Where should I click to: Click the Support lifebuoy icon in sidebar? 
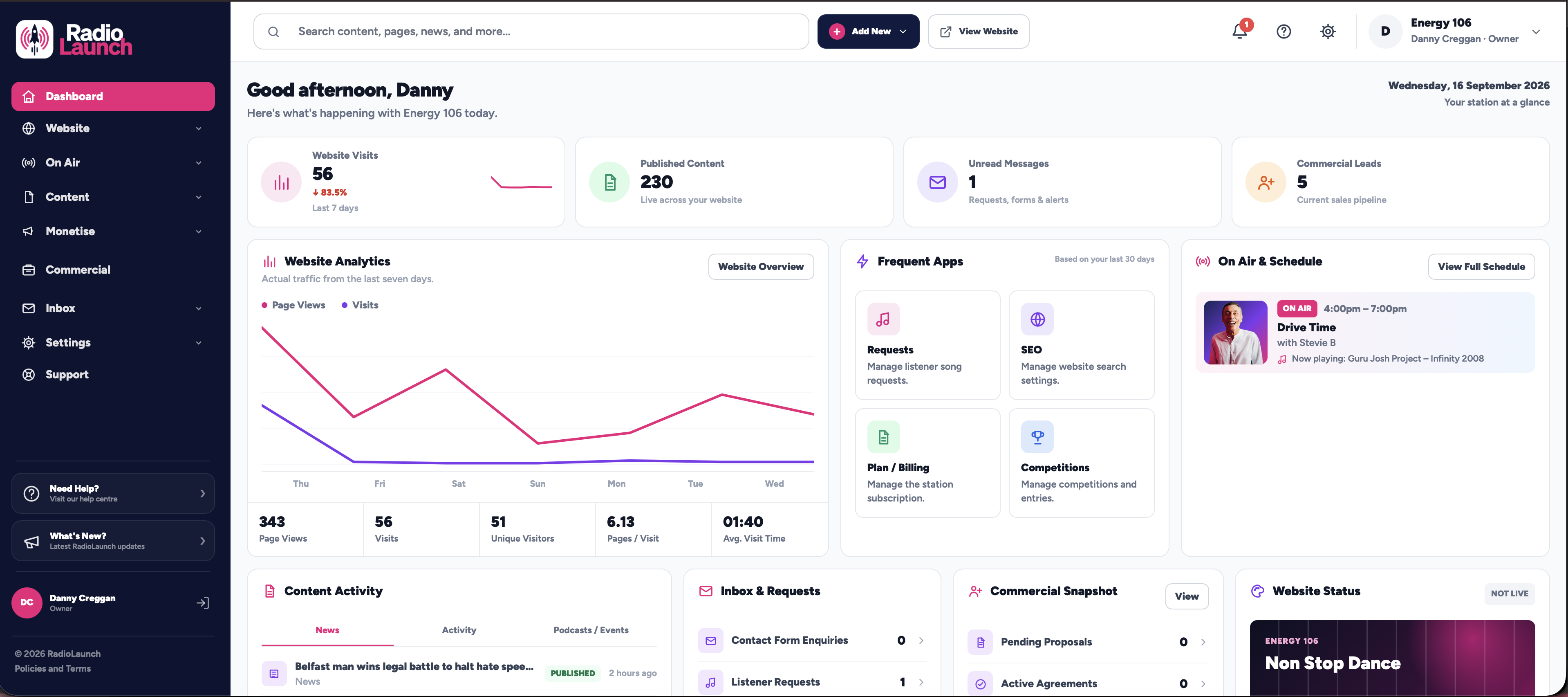(x=29, y=375)
